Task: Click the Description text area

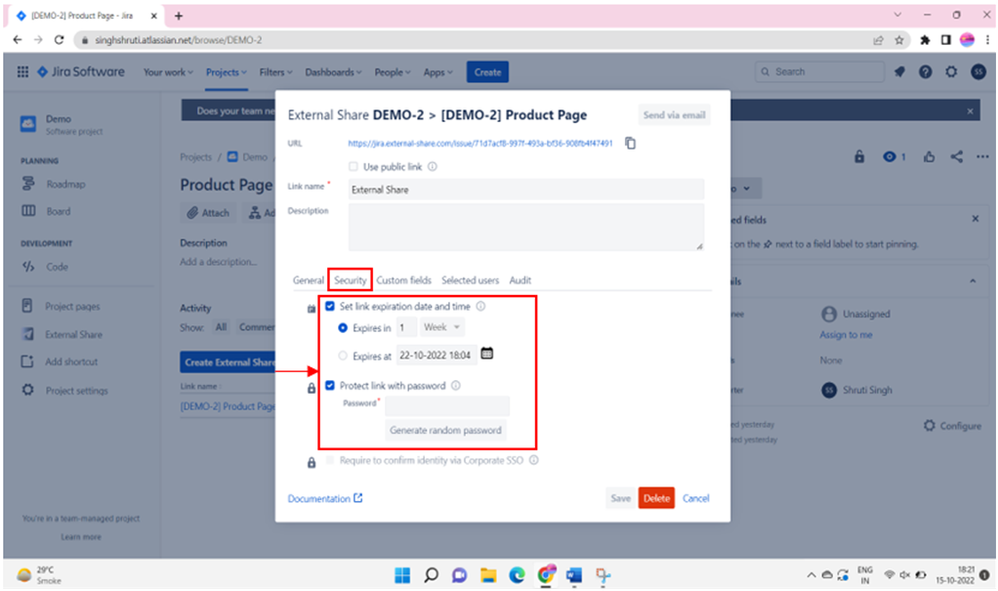Action: click(x=526, y=227)
